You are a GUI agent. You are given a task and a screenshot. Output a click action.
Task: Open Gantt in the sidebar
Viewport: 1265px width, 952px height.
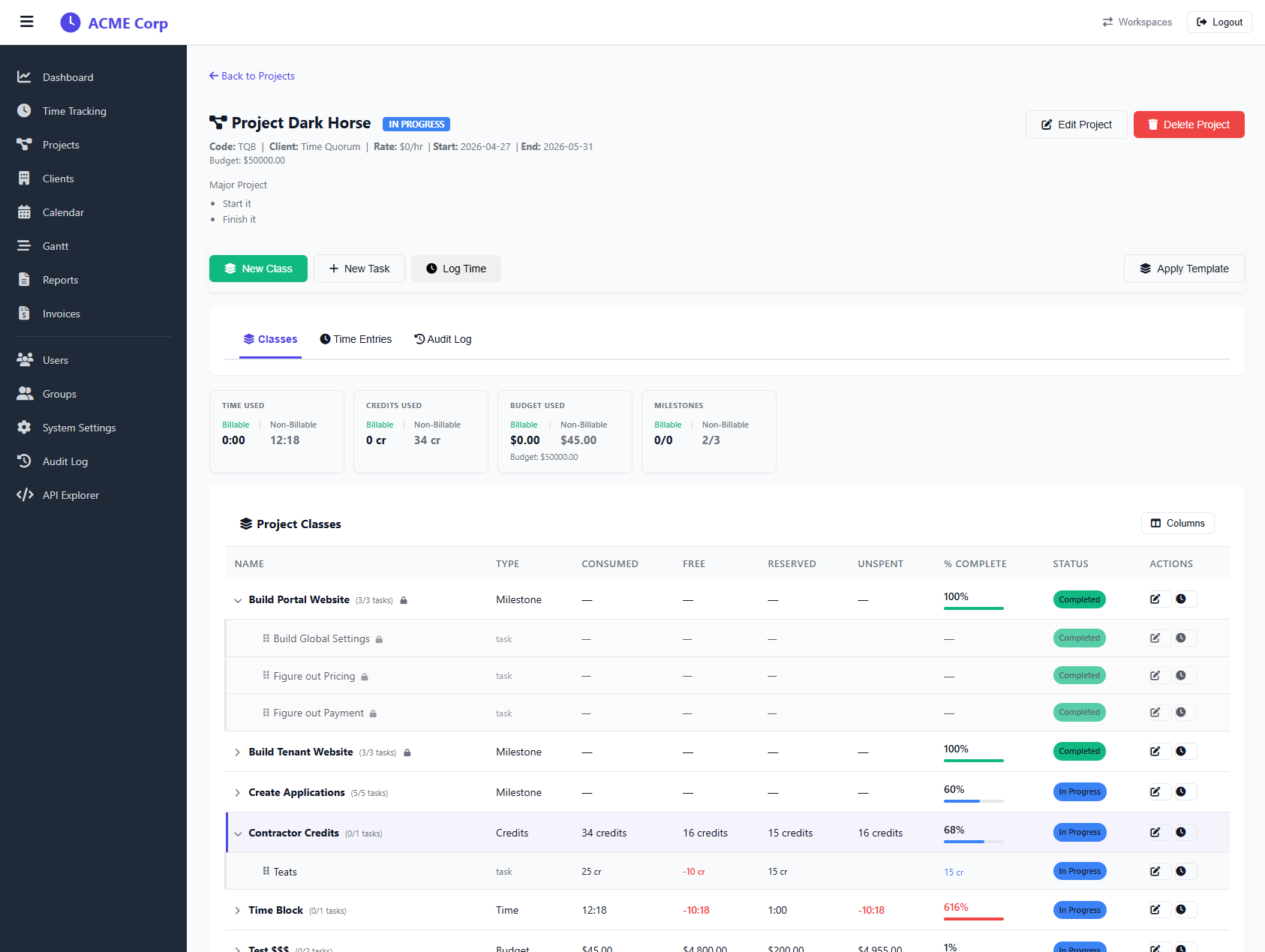tap(93, 246)
